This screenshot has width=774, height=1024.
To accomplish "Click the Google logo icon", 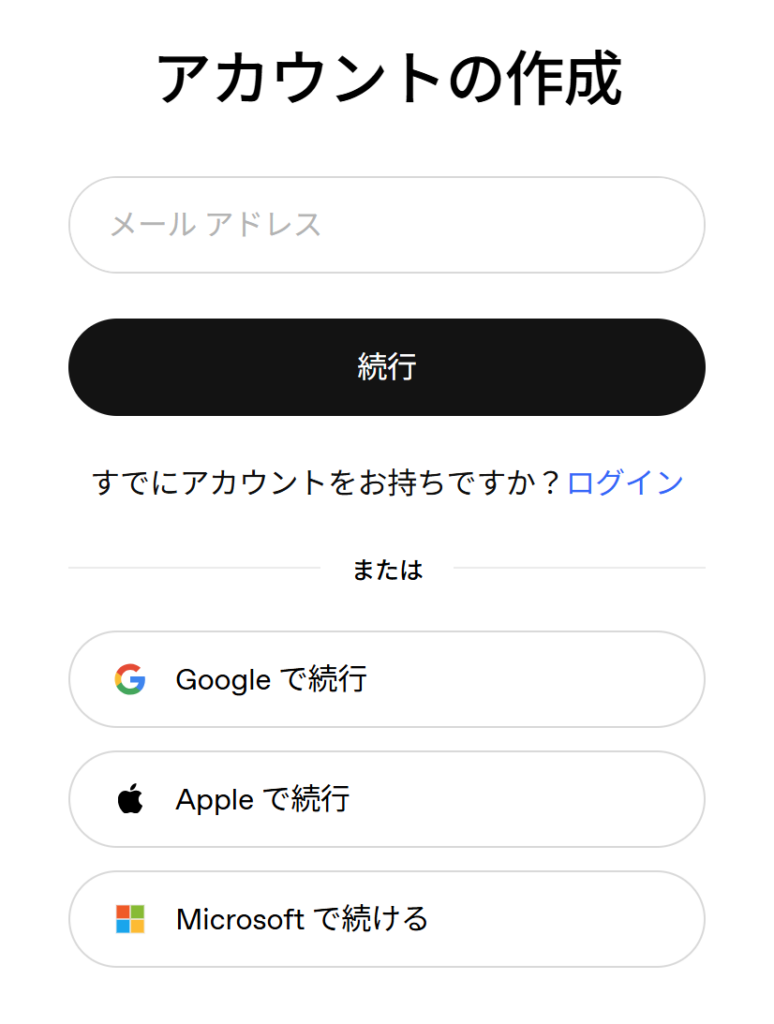I will pos(130,680).
